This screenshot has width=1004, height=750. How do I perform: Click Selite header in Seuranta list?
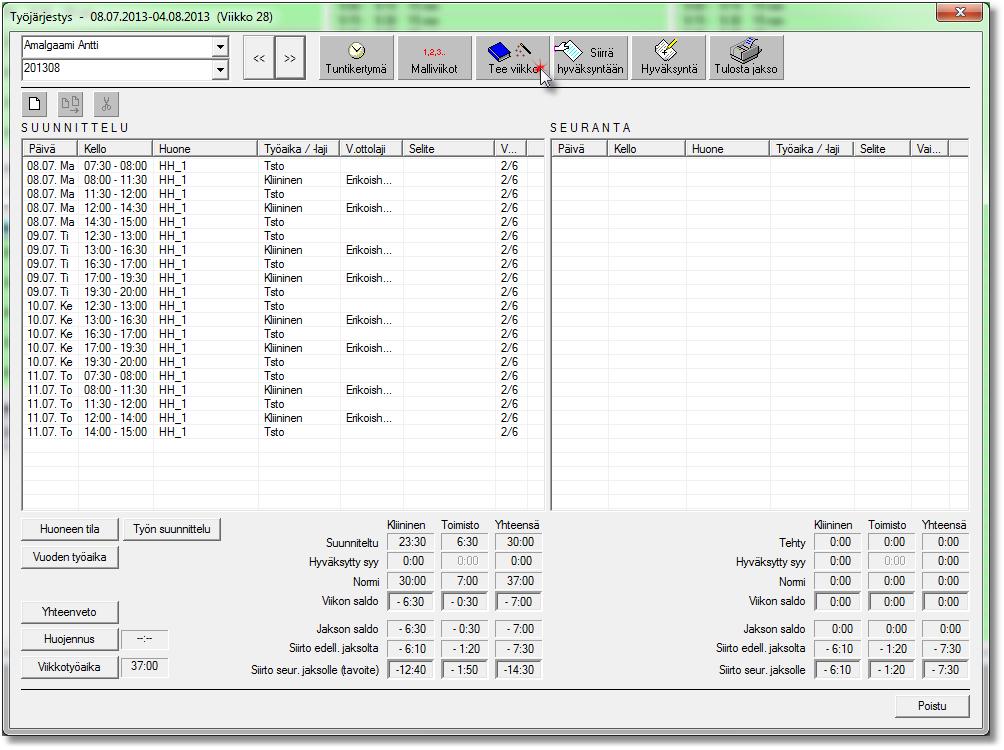tap(882, 149)
